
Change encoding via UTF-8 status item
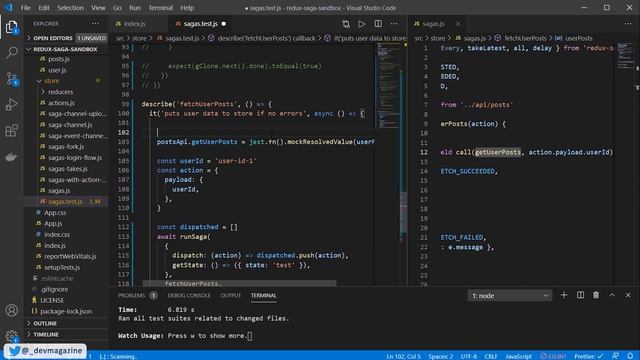pyautogui.click(x=469, y=356)
